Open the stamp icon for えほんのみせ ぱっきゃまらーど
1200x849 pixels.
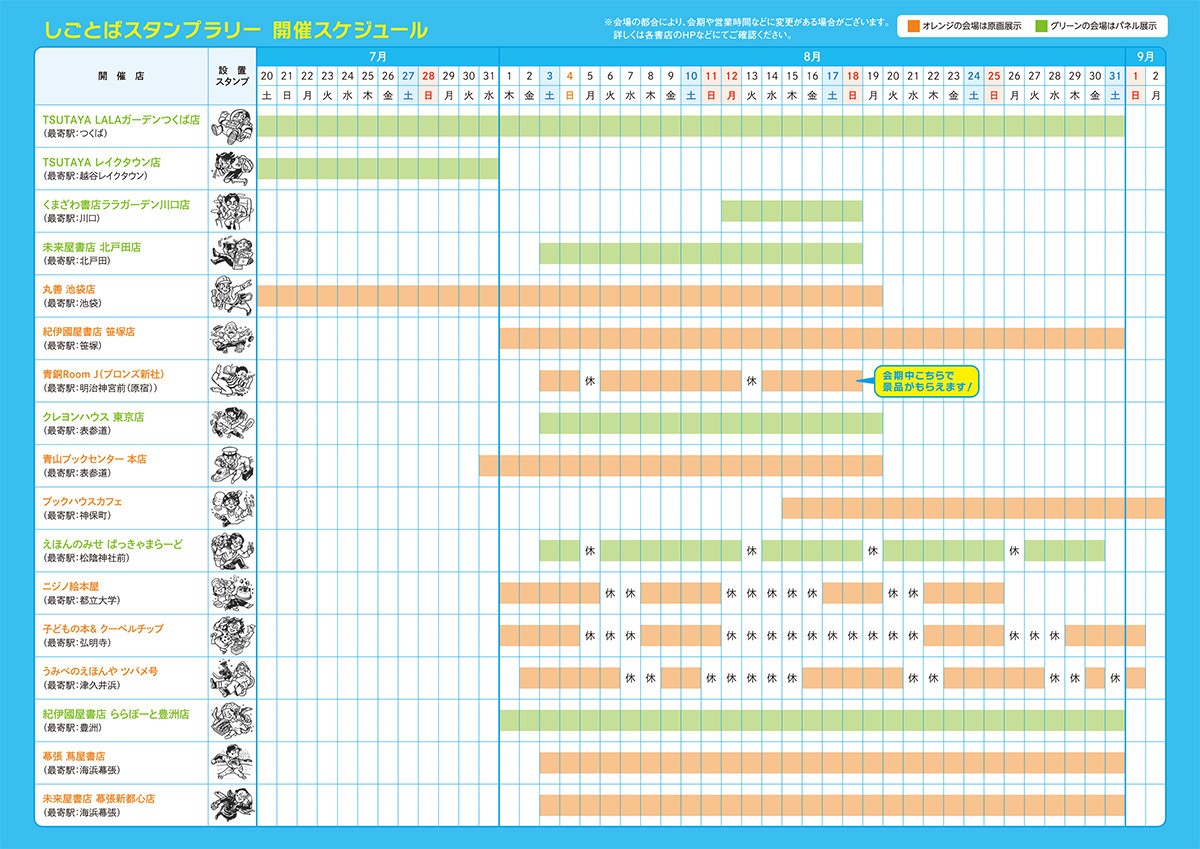pyautogui.click(x=232, y=550)
